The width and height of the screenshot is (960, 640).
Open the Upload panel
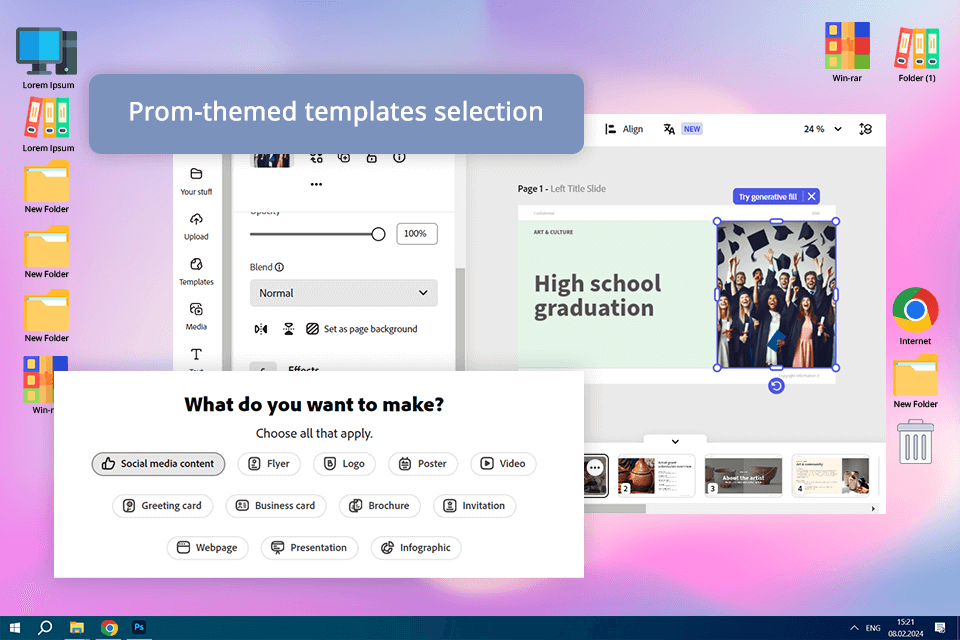pos(196,227)
